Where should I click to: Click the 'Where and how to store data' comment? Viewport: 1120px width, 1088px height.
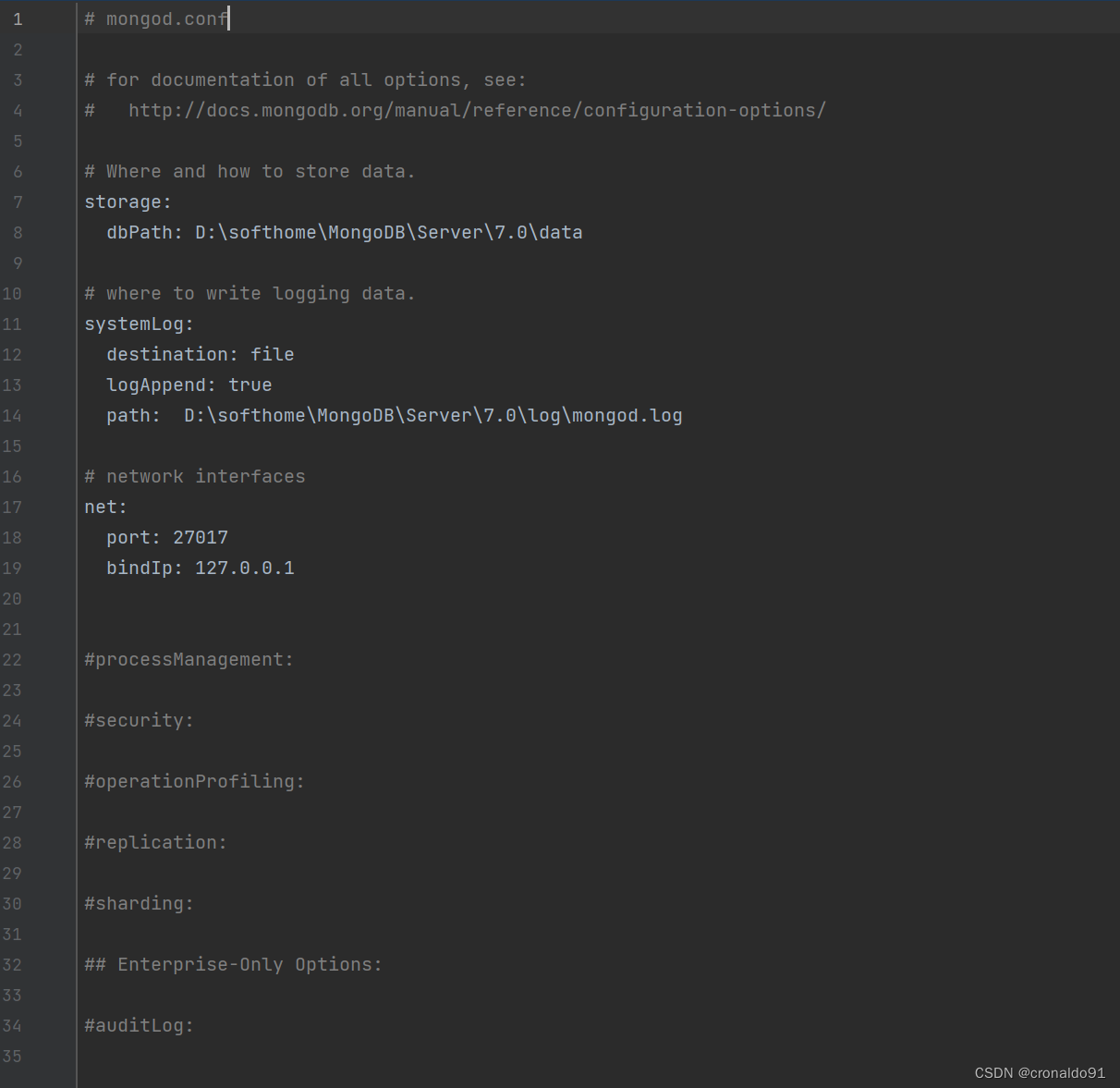tap(250, 172)
